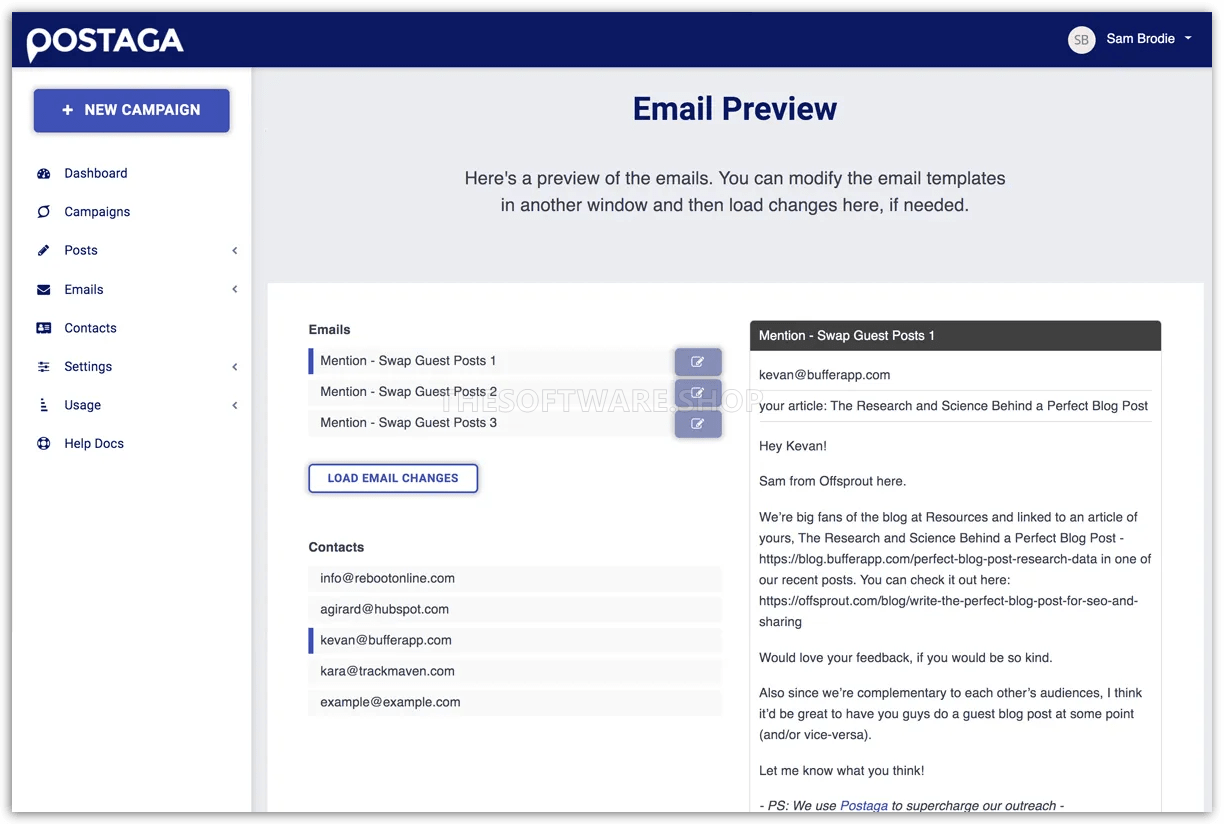Open the Sam Brodie account dropdown
Viewport: 1224px width, 824px height.
(x=1148, y=39)
